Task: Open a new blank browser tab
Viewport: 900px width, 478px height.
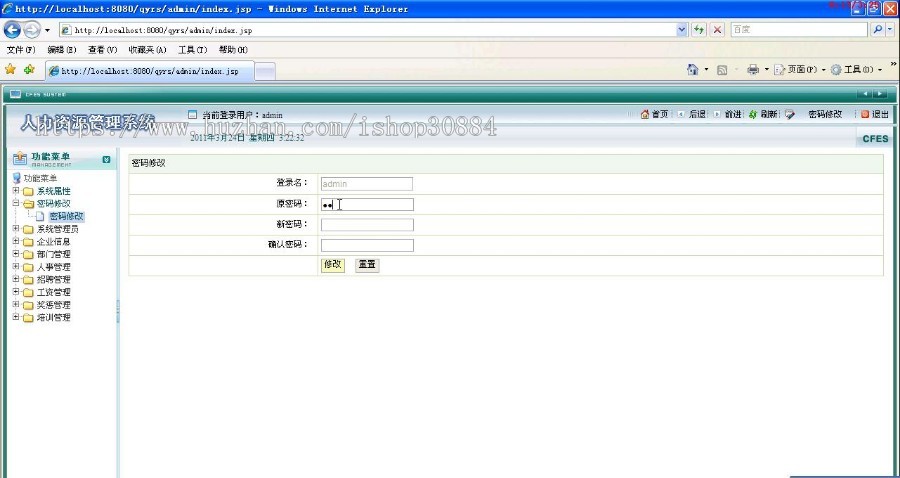Action: click(265, 72)
